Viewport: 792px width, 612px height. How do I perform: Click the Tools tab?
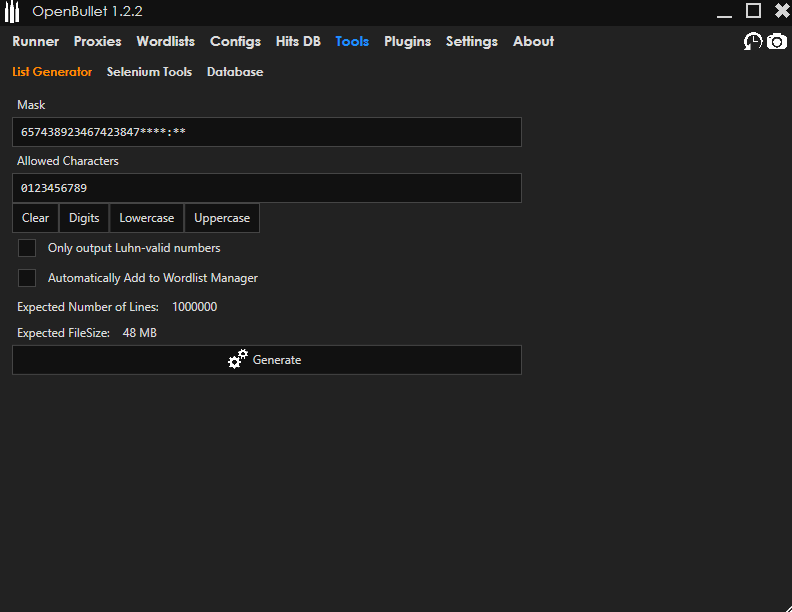(352, 41)
